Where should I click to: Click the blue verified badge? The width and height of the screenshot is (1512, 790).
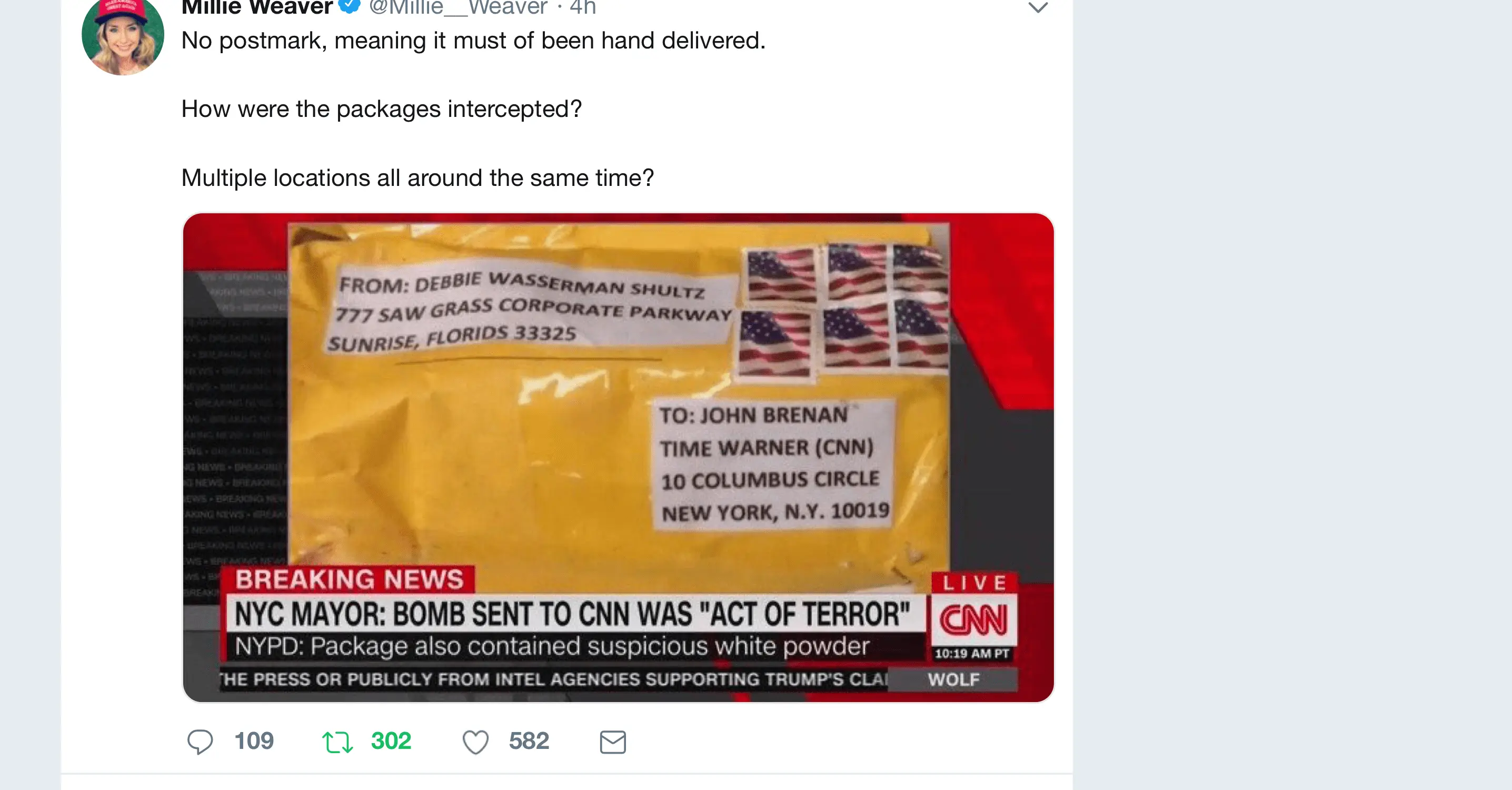point(350,6)
